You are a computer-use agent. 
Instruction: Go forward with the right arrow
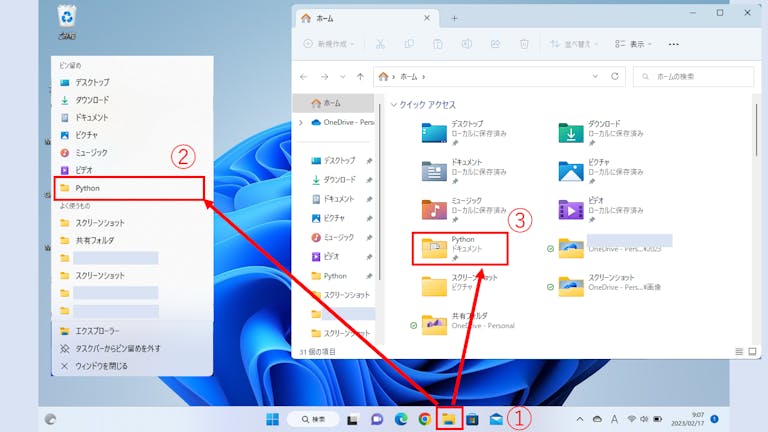tap(324, 77)
